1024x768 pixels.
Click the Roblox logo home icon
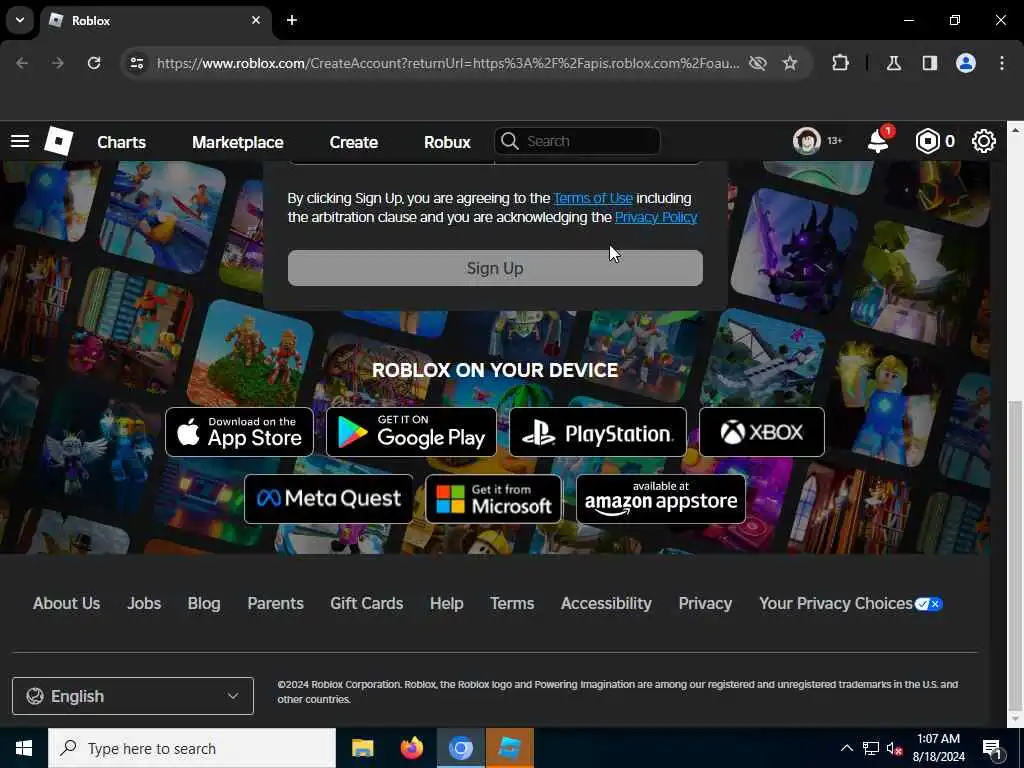click(58, 141)
